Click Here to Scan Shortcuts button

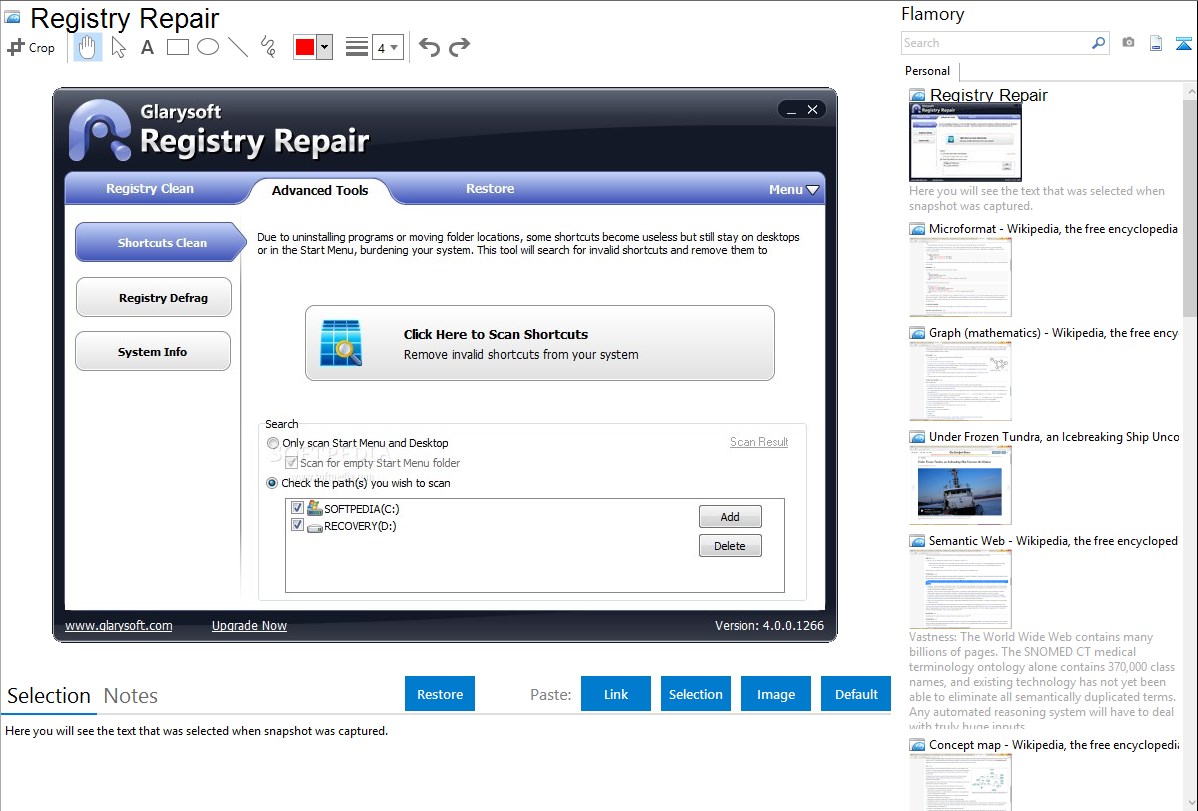tap(540, 343)
